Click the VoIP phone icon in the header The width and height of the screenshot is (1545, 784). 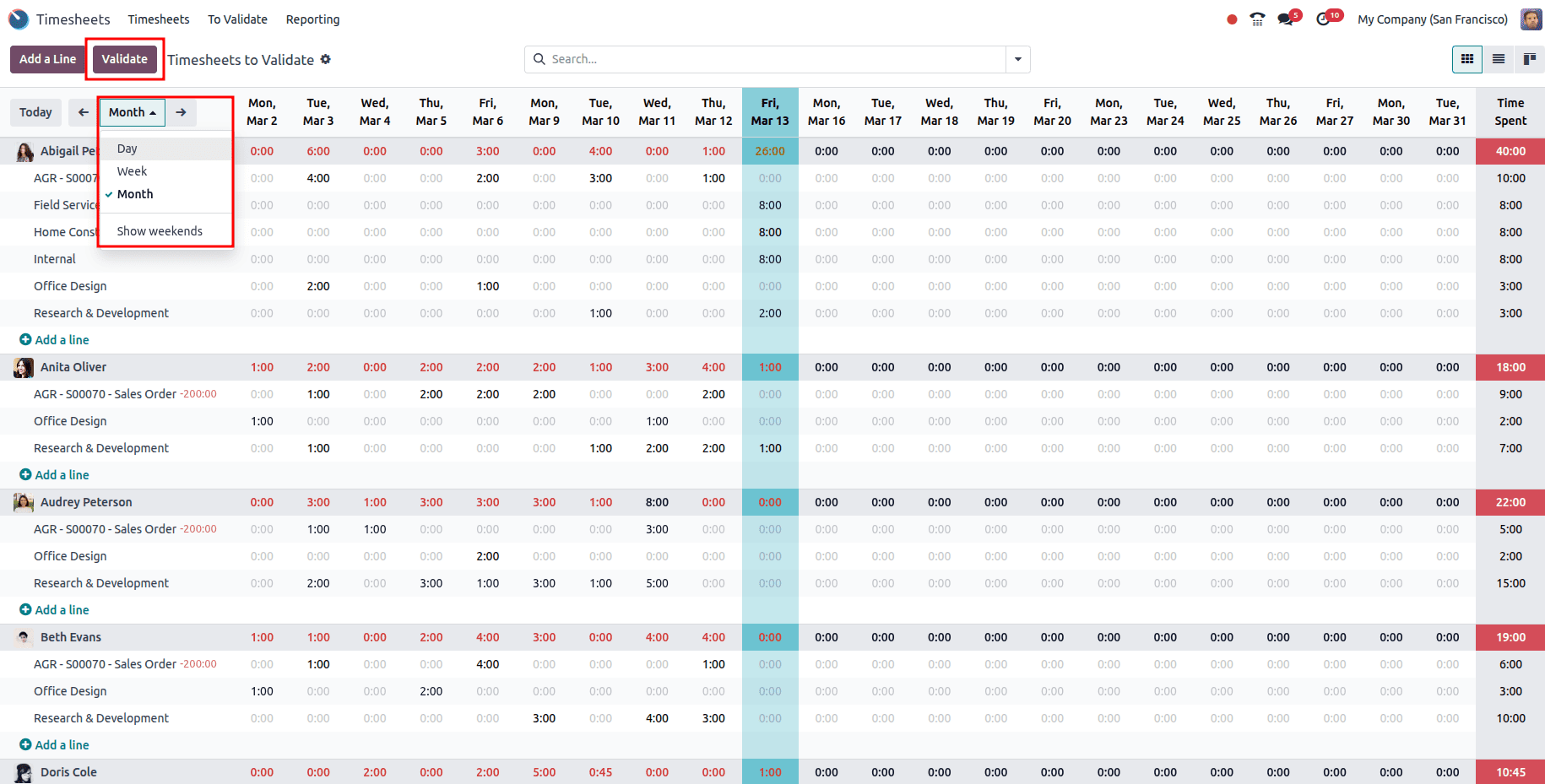[1257, 17]
